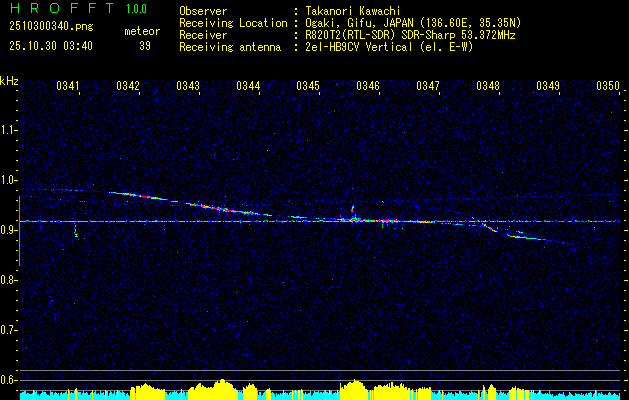
Task: Click observer name Takanori Kawachi
Action: click(x=353, y=11)
